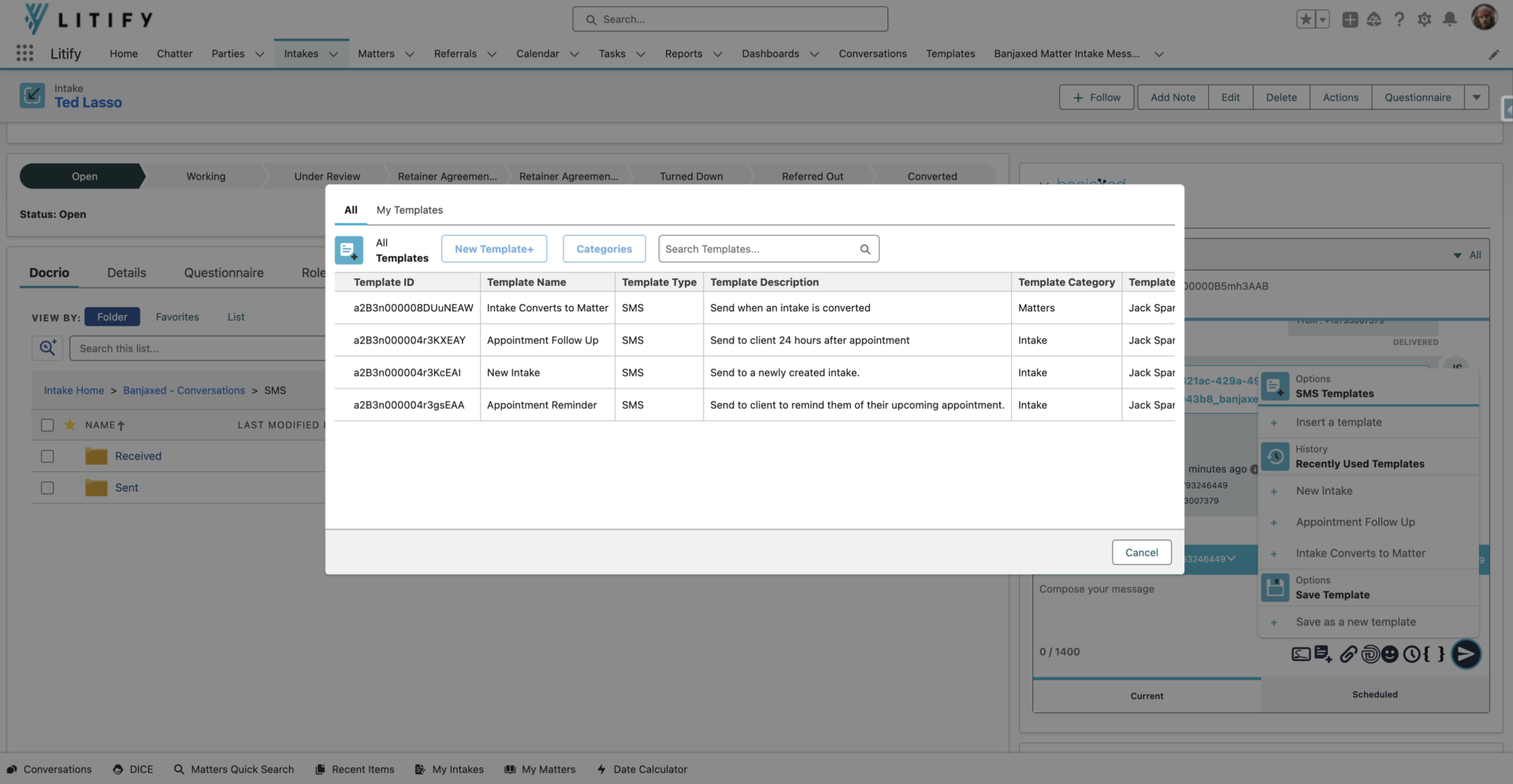Screen dimensions: 1513x784
Task: Click the pencil edit navigation icon
Action: click(x=1493, y=54)
